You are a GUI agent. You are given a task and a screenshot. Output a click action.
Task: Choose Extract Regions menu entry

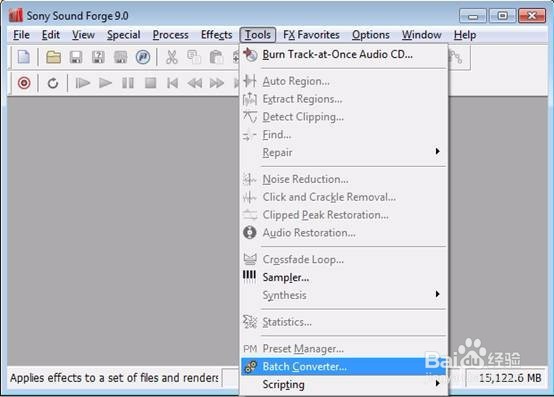[x=344, y=99]
